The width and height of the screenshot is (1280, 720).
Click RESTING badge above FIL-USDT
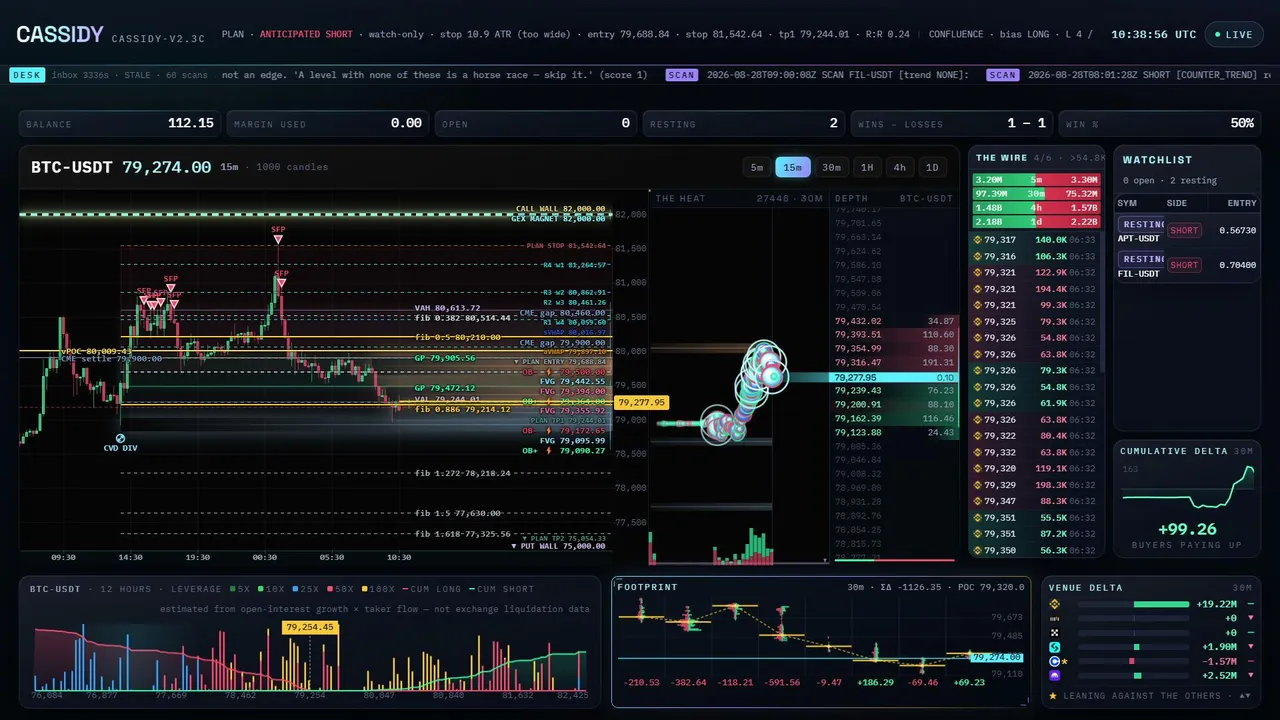(x=1141, y=259)
